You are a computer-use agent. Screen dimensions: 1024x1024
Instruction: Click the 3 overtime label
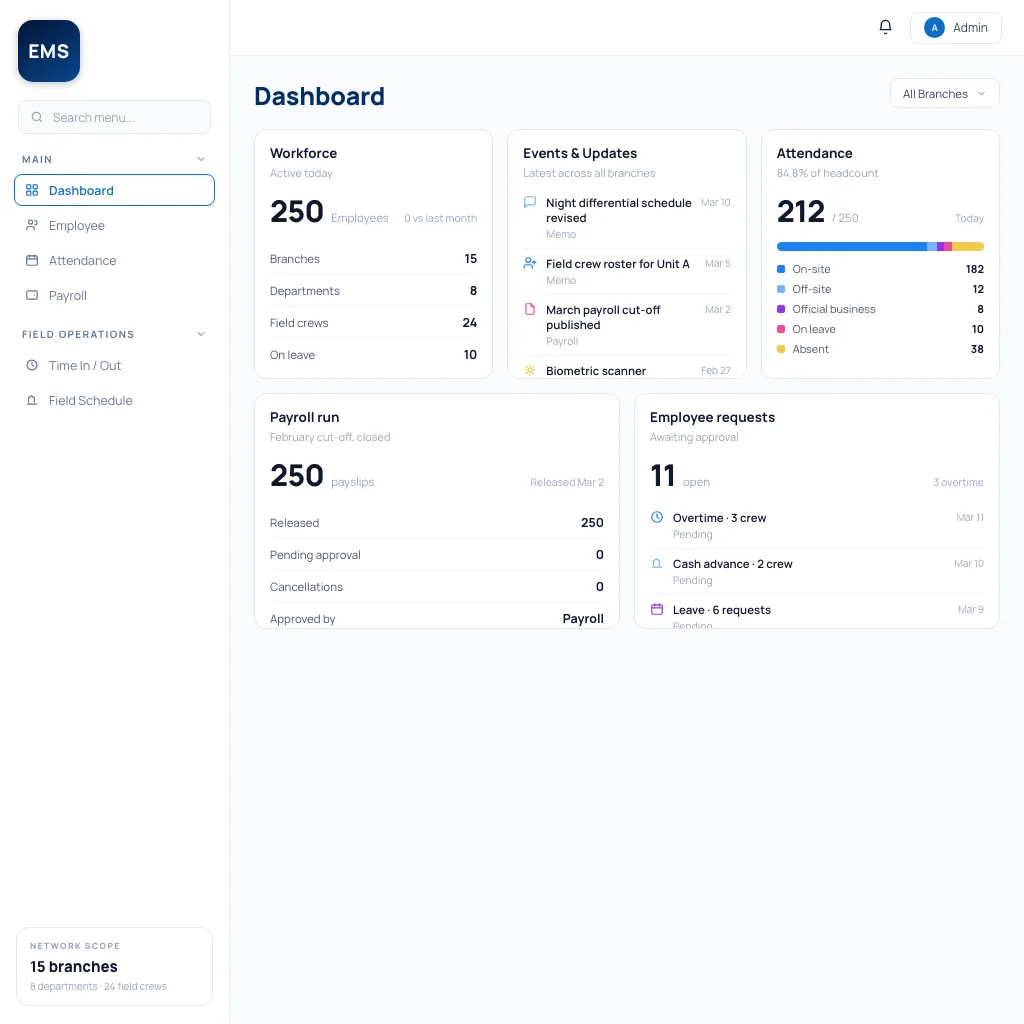(958, 482)
